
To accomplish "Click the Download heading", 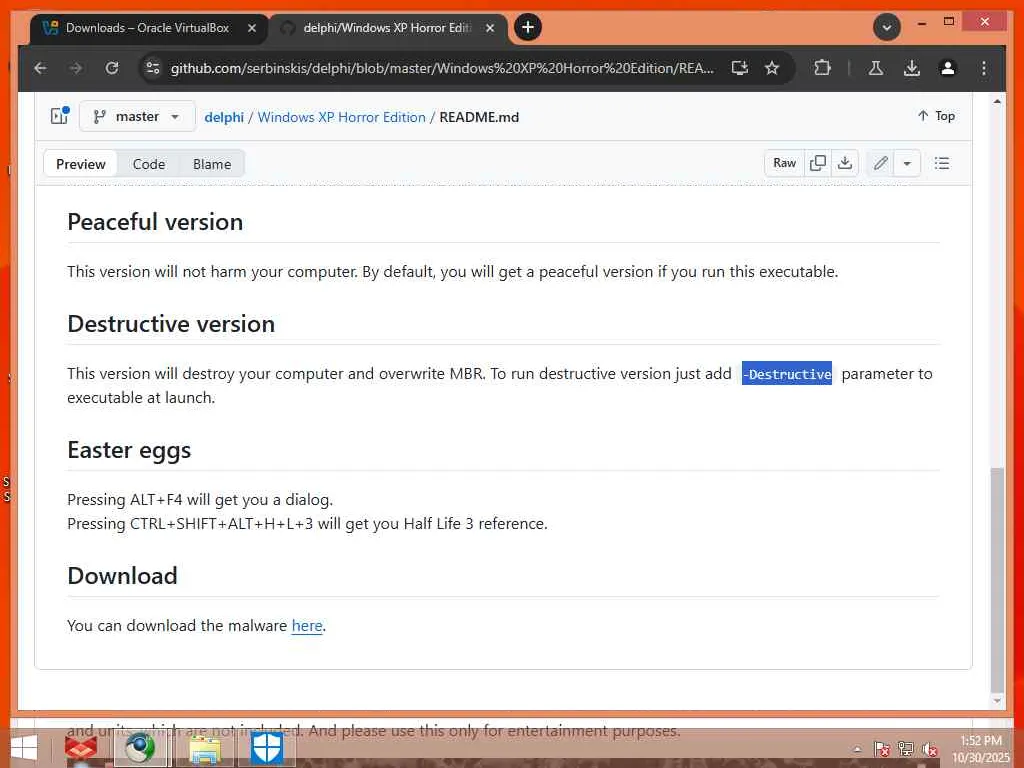I will [122, 575].
